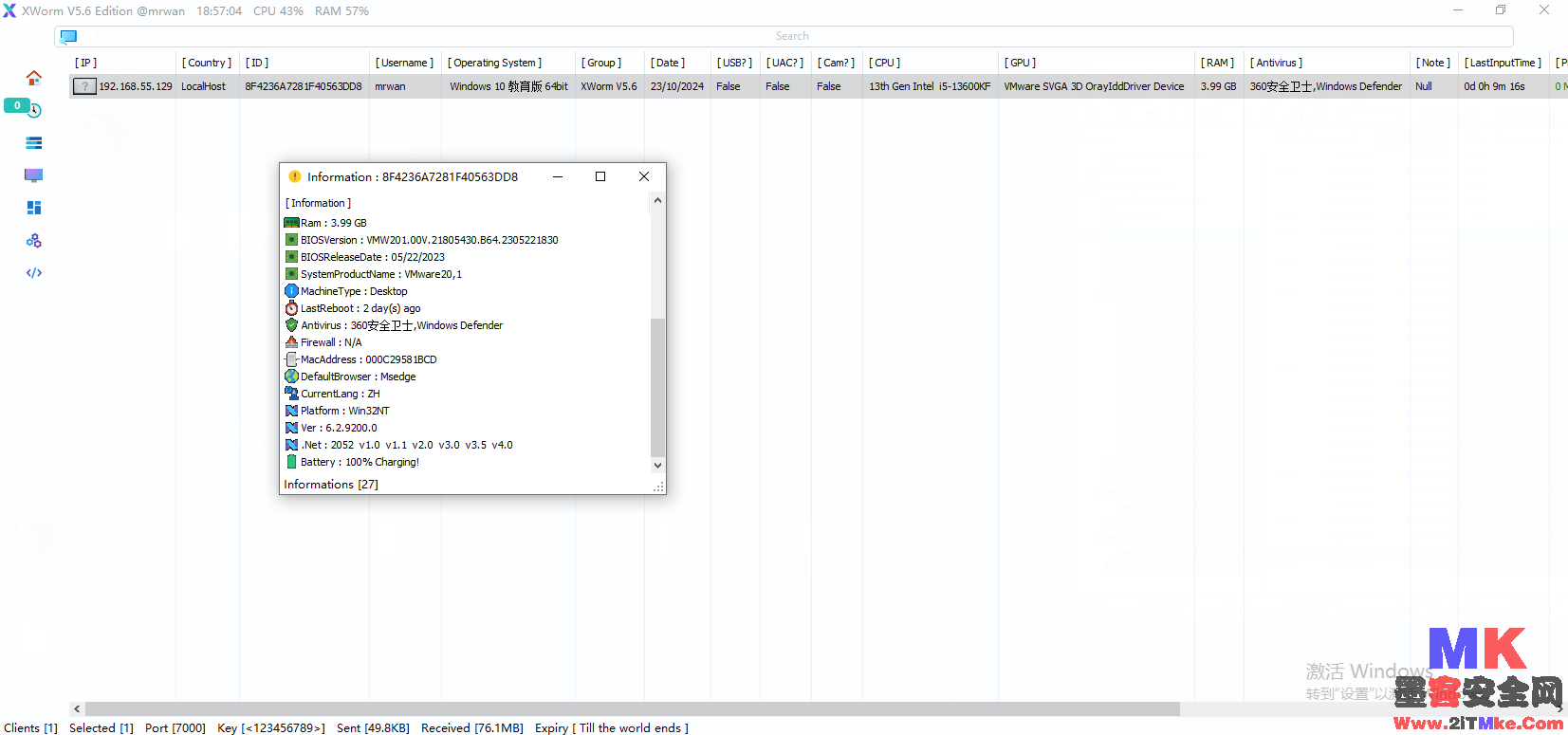This screenshot has width=1568, height=735.
Task: Click the Key [<123456789>] status entry
Action: [x=271, y=728]
